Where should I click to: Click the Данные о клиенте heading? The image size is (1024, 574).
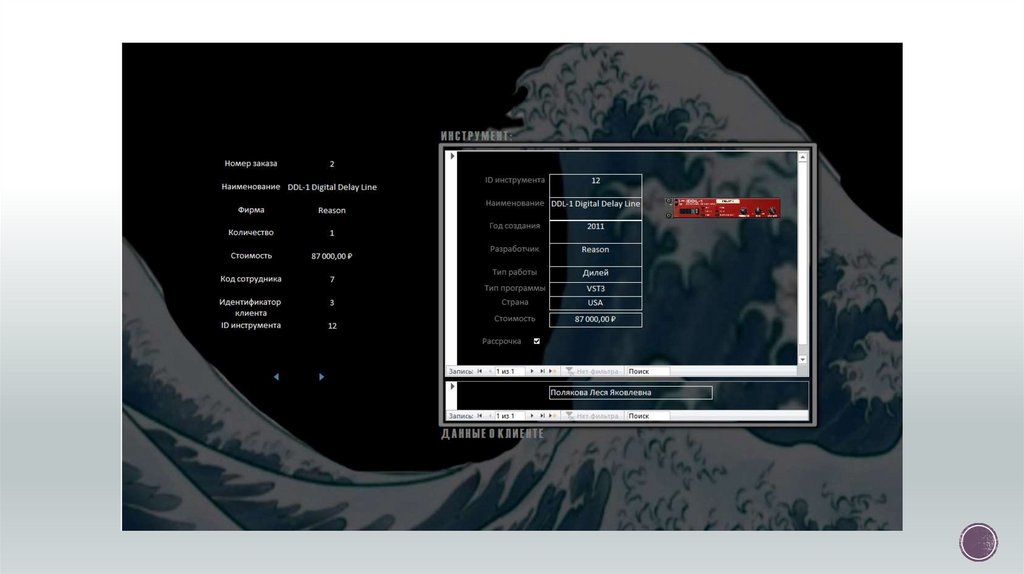(492, 434)
